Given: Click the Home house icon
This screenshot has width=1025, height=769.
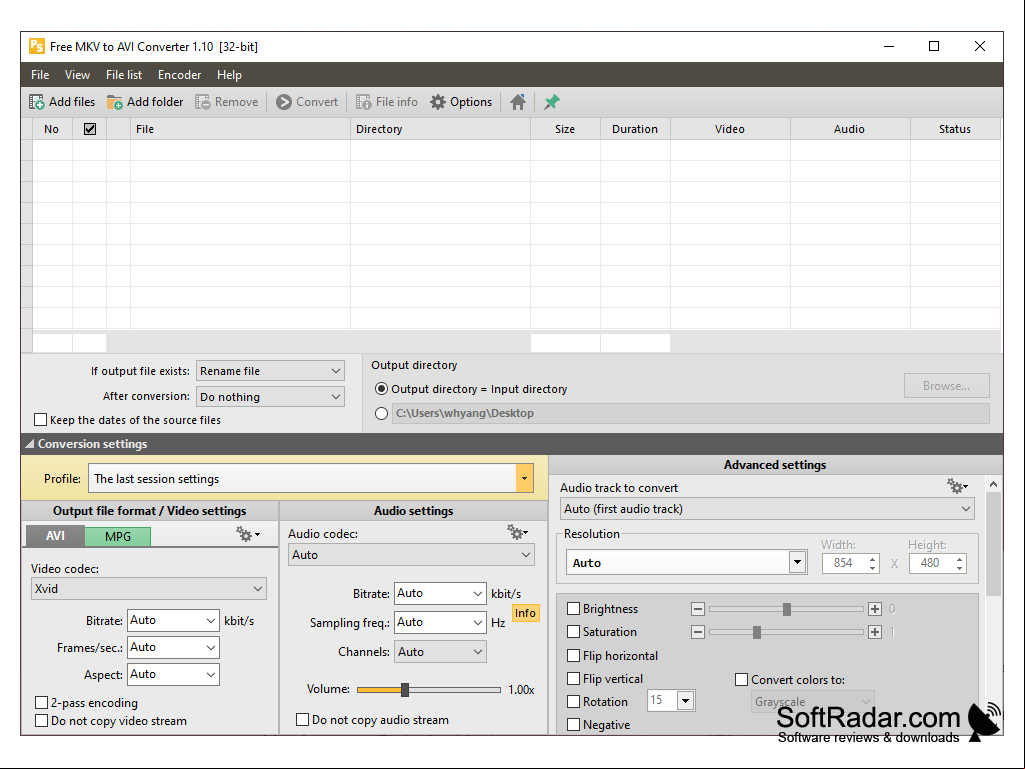Looking at the screenshot, I should click(x=518, y=102).
